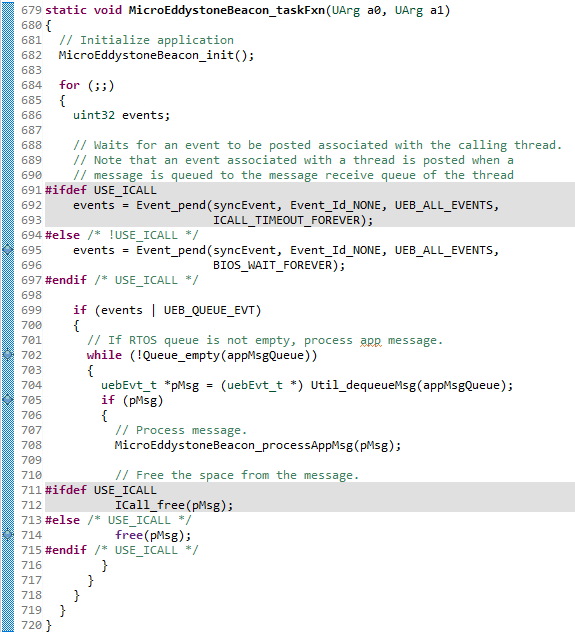
Task: Click the comment 'Process message.'
Action: coord(181,430)
